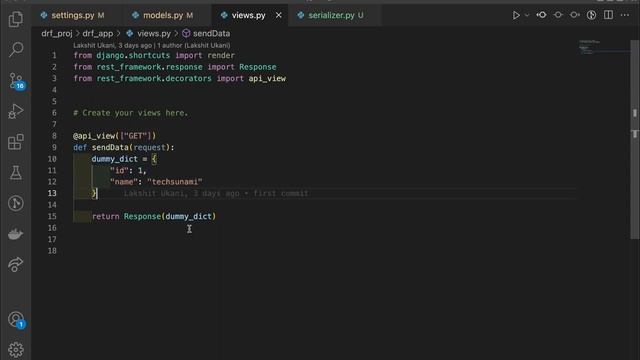
Task: Open the Git Graph circular icon
Action: tap(16, 203)
